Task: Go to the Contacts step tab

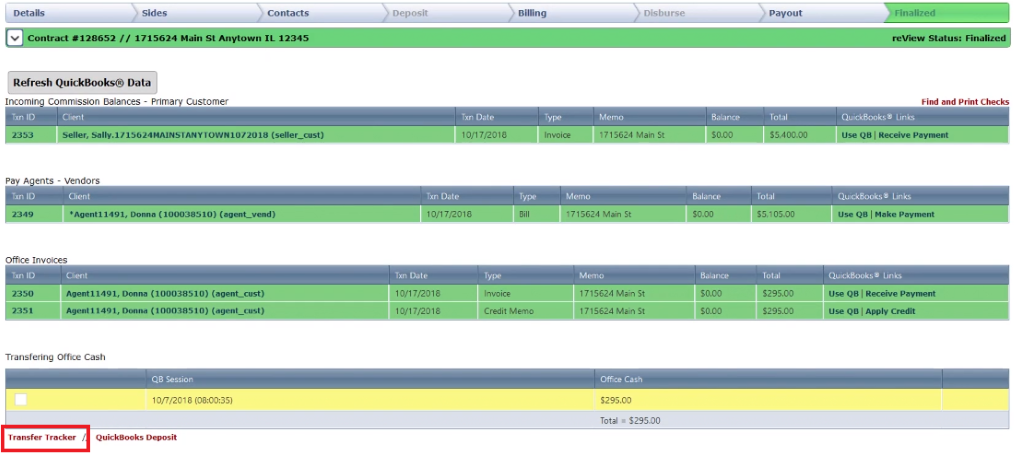Action: (x=288, y=13)
